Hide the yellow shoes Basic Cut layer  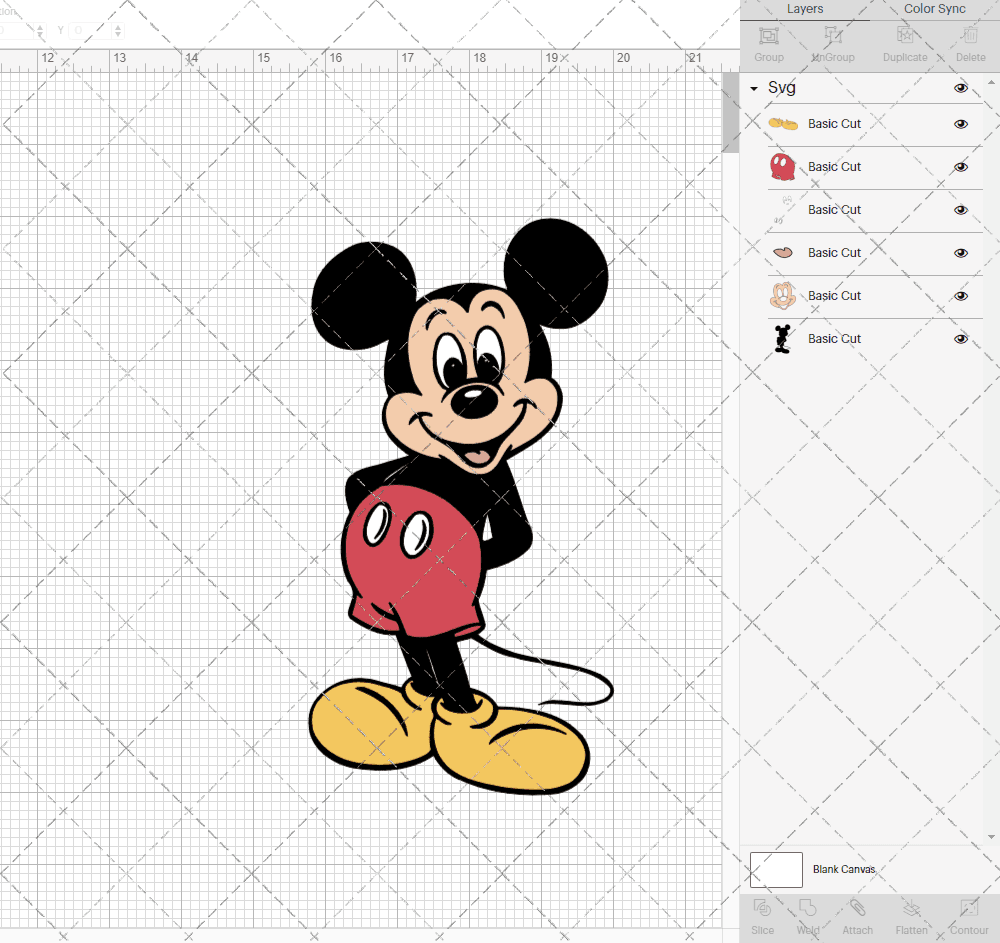tap(961, 123)
